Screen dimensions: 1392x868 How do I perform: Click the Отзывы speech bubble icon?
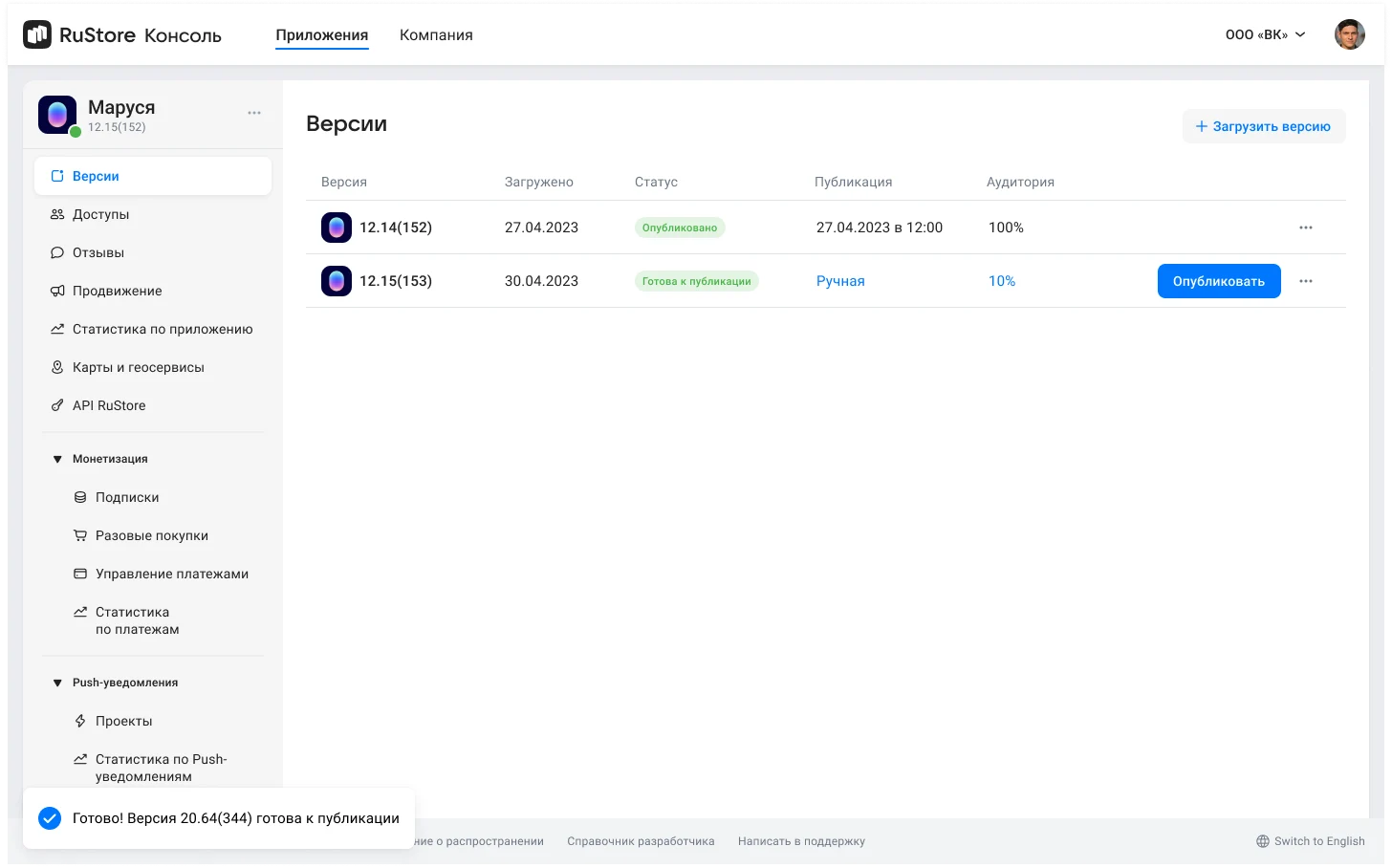(x=57, y=252)
